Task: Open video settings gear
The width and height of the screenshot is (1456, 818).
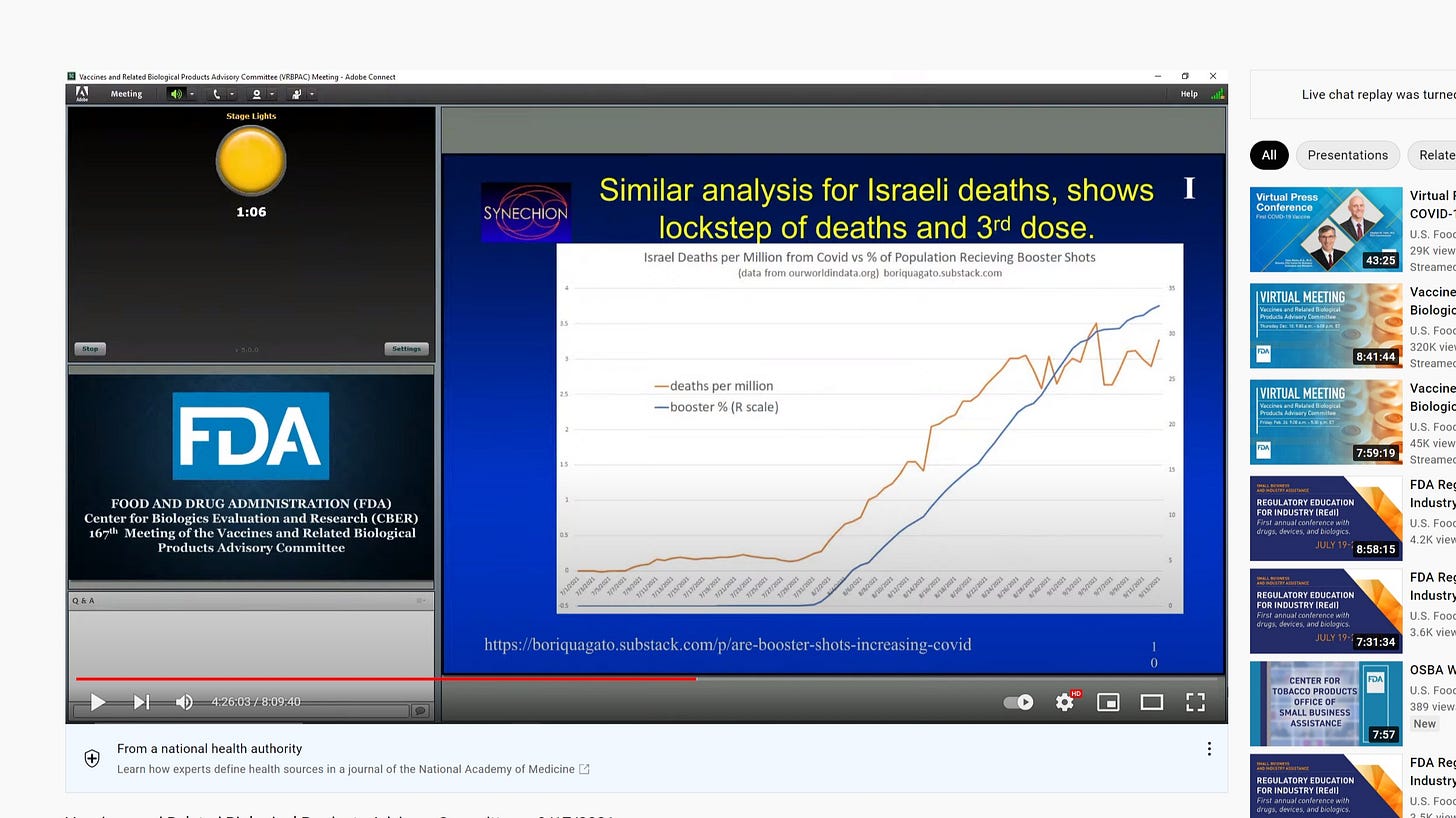Action: pyautogui.click(x=1065, y=702)
